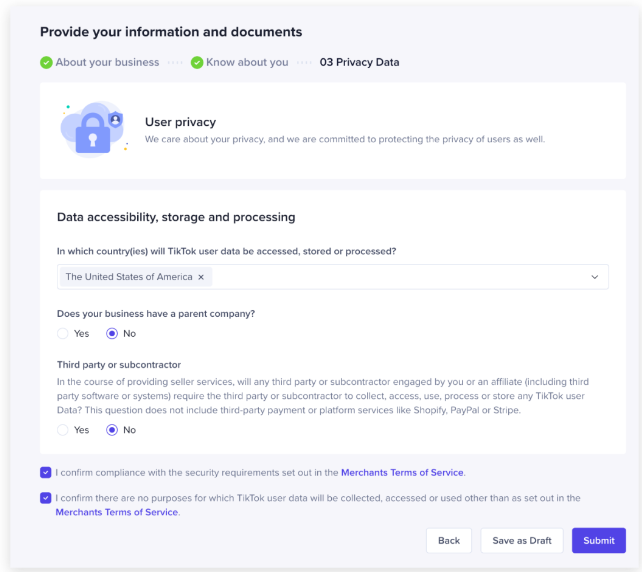
Task: Click the green check beside Know about you
Action: click(197, 62)
